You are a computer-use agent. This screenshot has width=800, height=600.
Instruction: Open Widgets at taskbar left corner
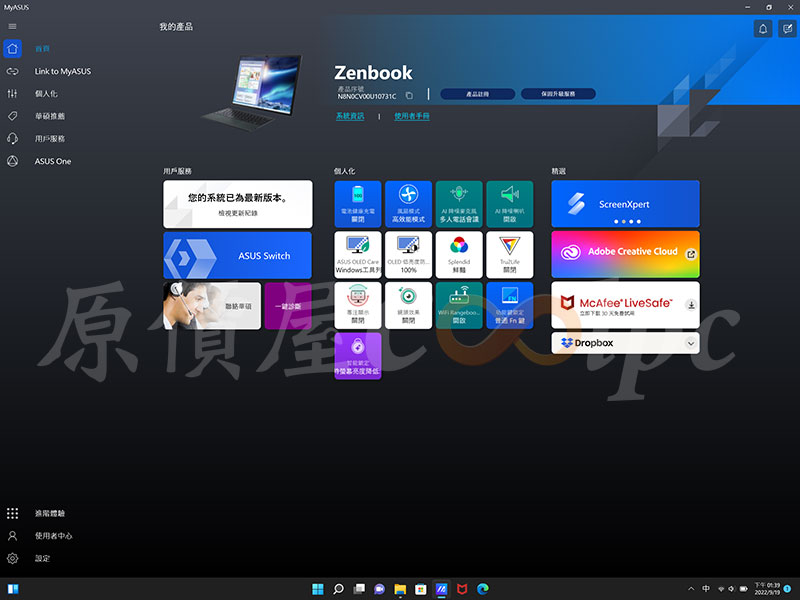(x=13, y=589)
